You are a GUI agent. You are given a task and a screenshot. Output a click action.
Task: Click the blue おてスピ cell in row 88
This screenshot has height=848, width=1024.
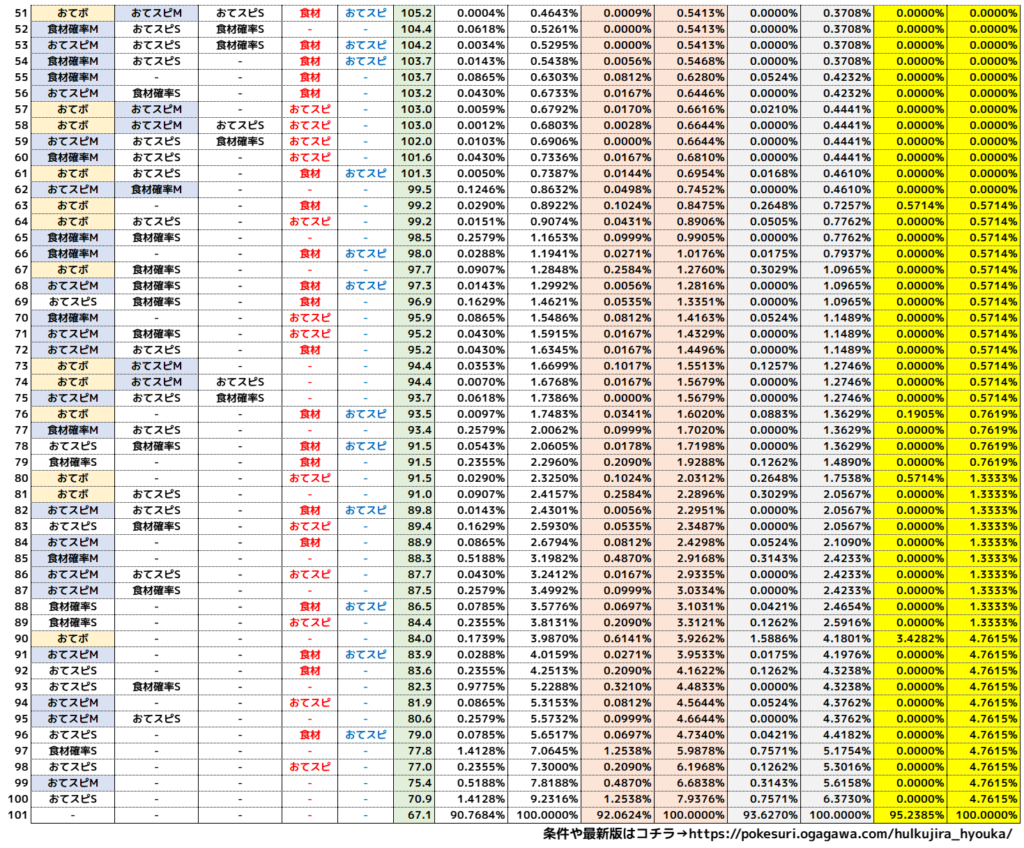click(365, 606)
